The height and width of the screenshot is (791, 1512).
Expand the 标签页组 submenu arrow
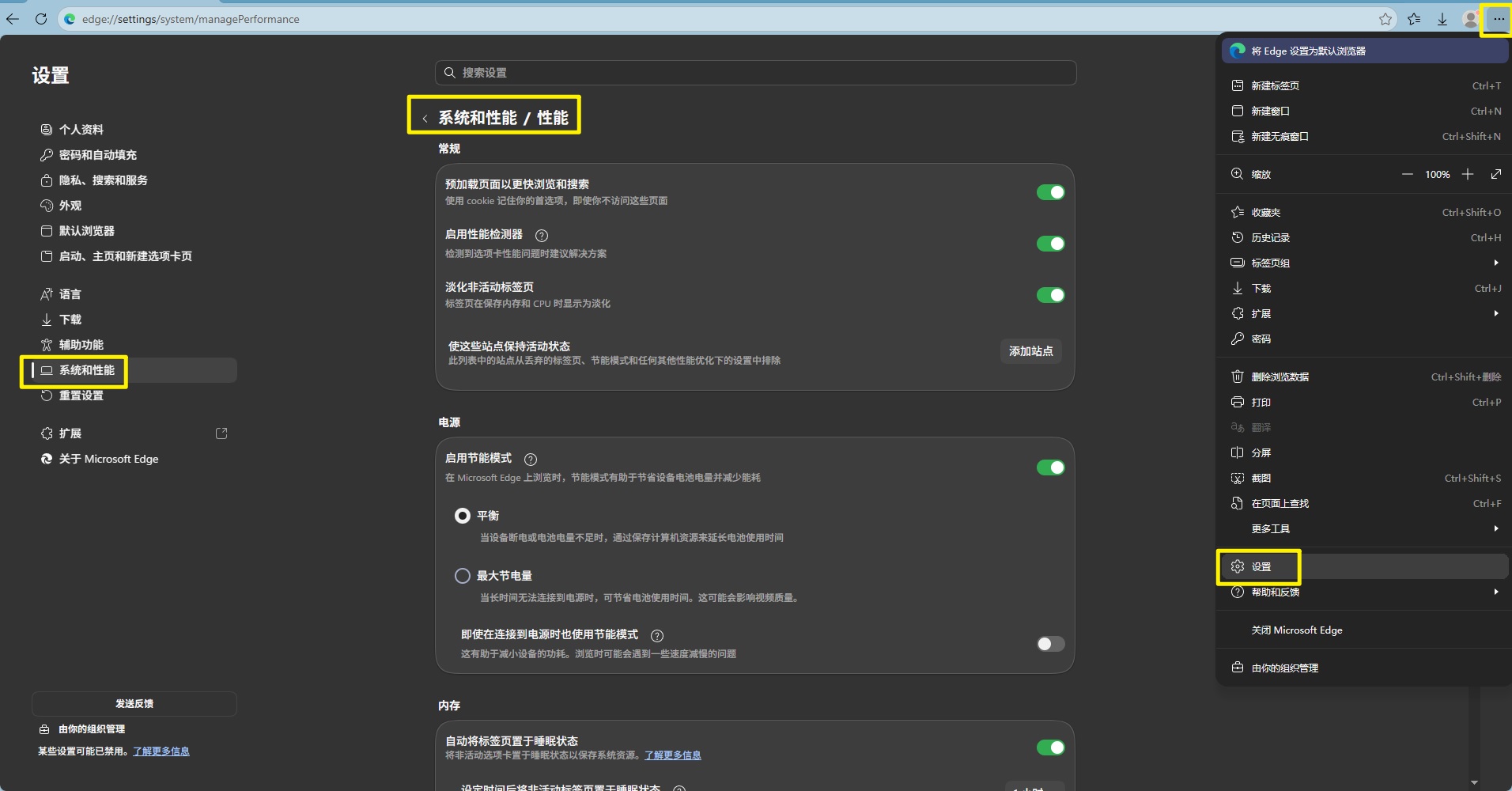pyautogui.click(x=1496, y=263)
